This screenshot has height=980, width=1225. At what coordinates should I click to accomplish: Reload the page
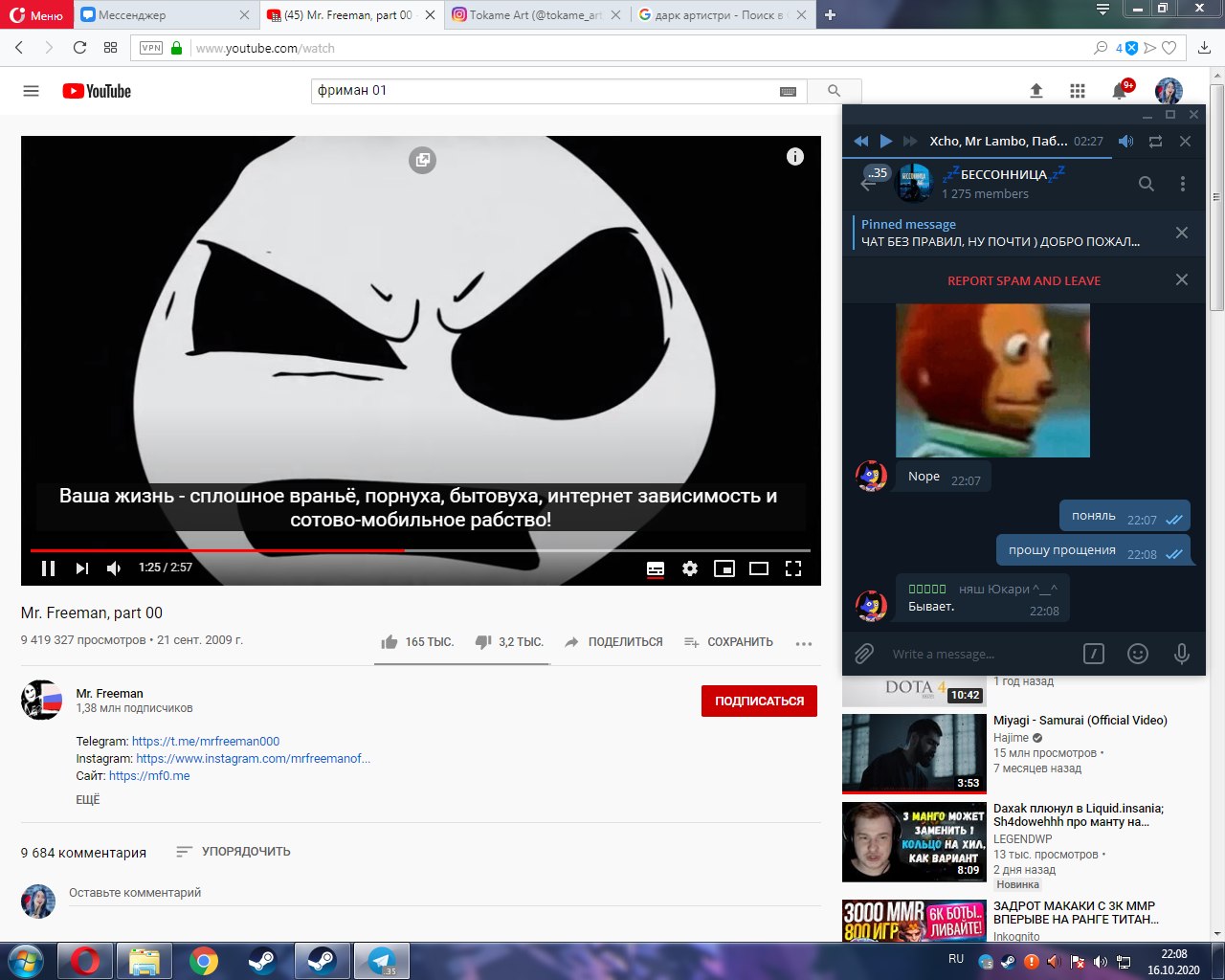click(x=79, y=48)
